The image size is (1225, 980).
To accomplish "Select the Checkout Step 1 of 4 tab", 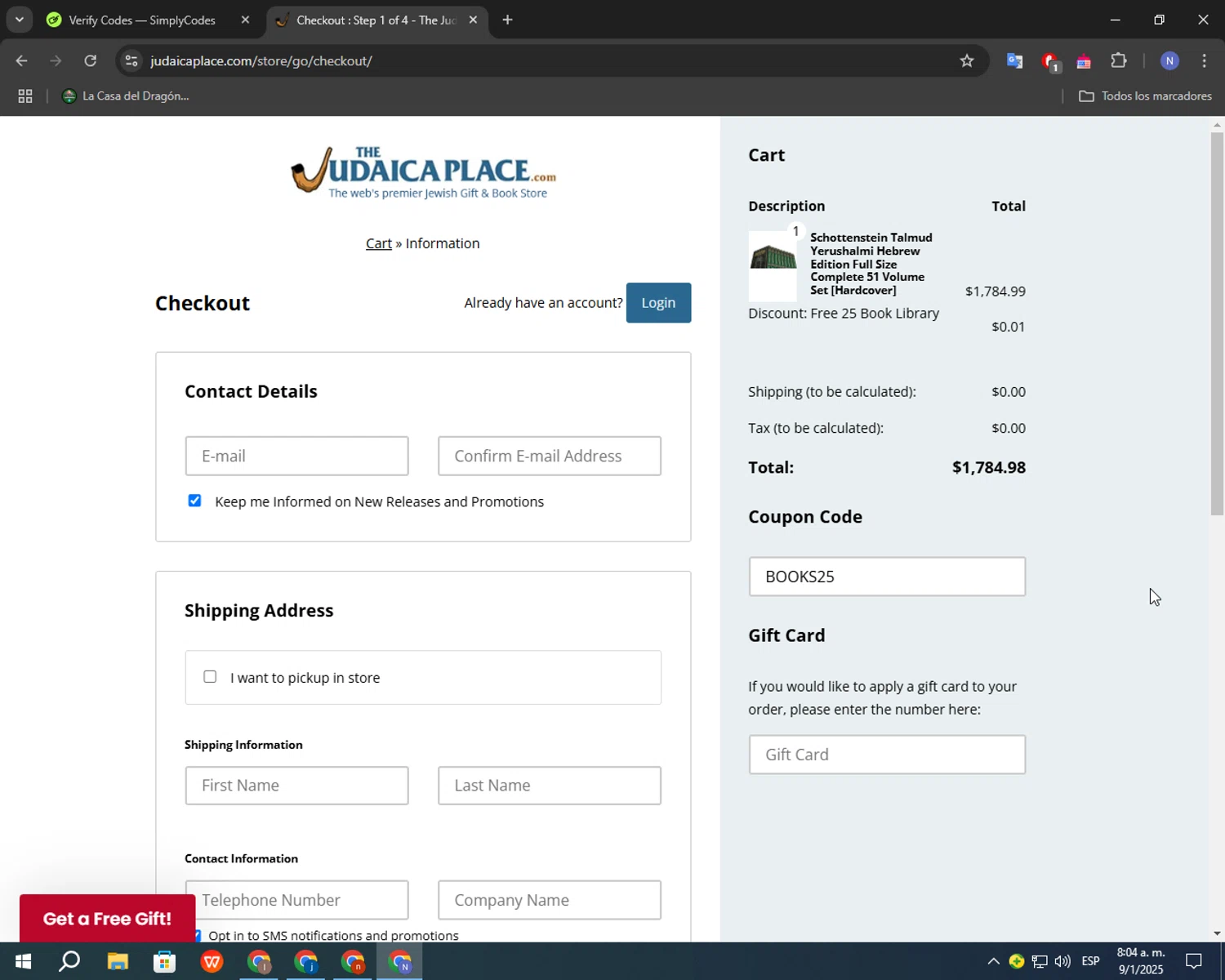I will [x=376, y=20].
